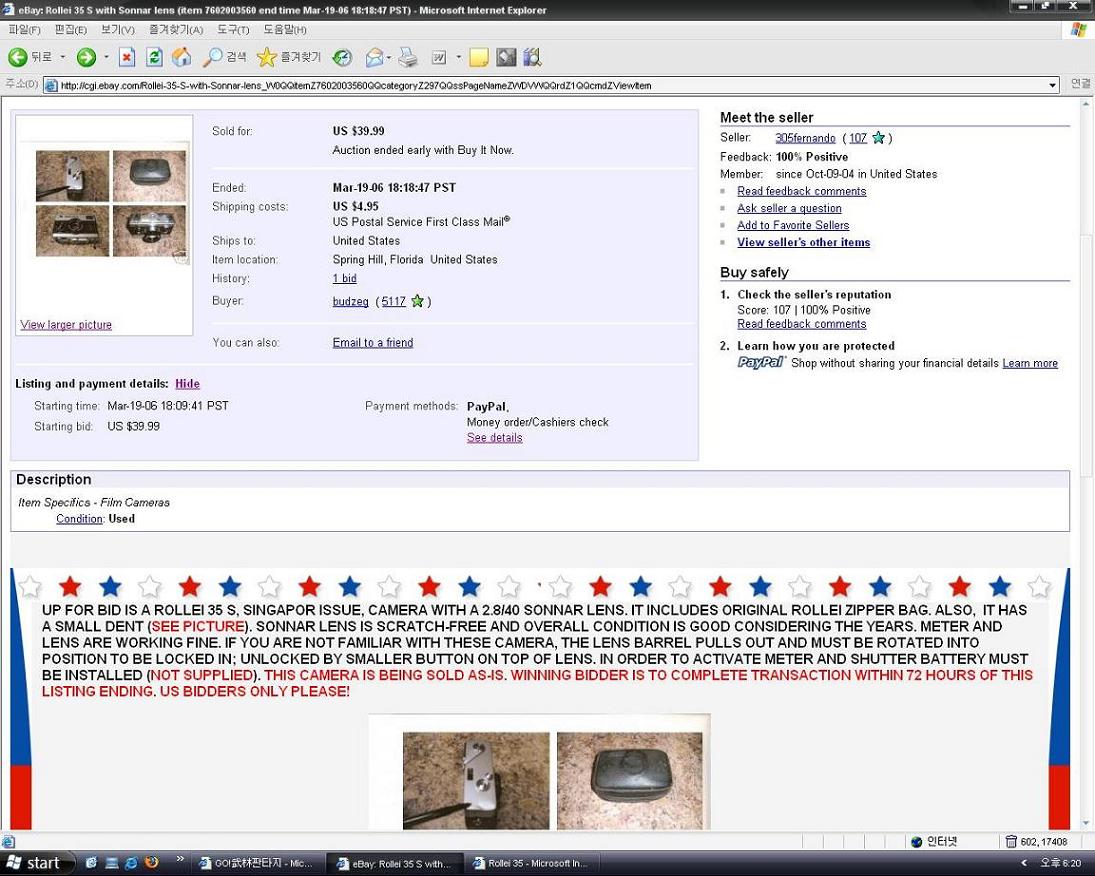1095x876 pixels.
Task: Click the Show Desktop quick launch icon
Action: tap(111, 863)
